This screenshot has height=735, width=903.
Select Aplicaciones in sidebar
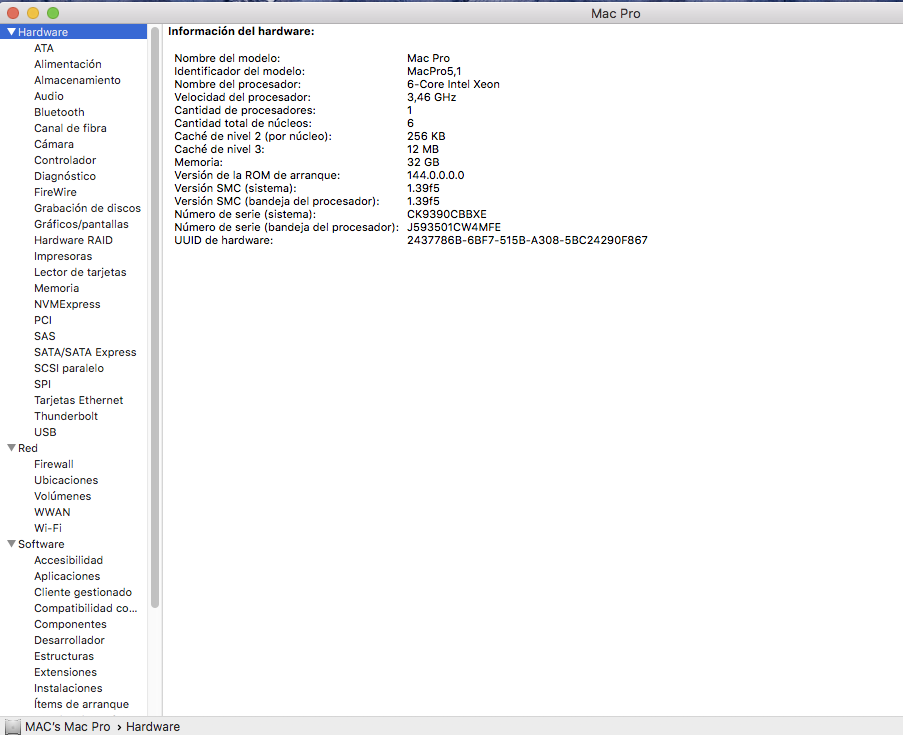pyautogui.click(x=67, y=577)
